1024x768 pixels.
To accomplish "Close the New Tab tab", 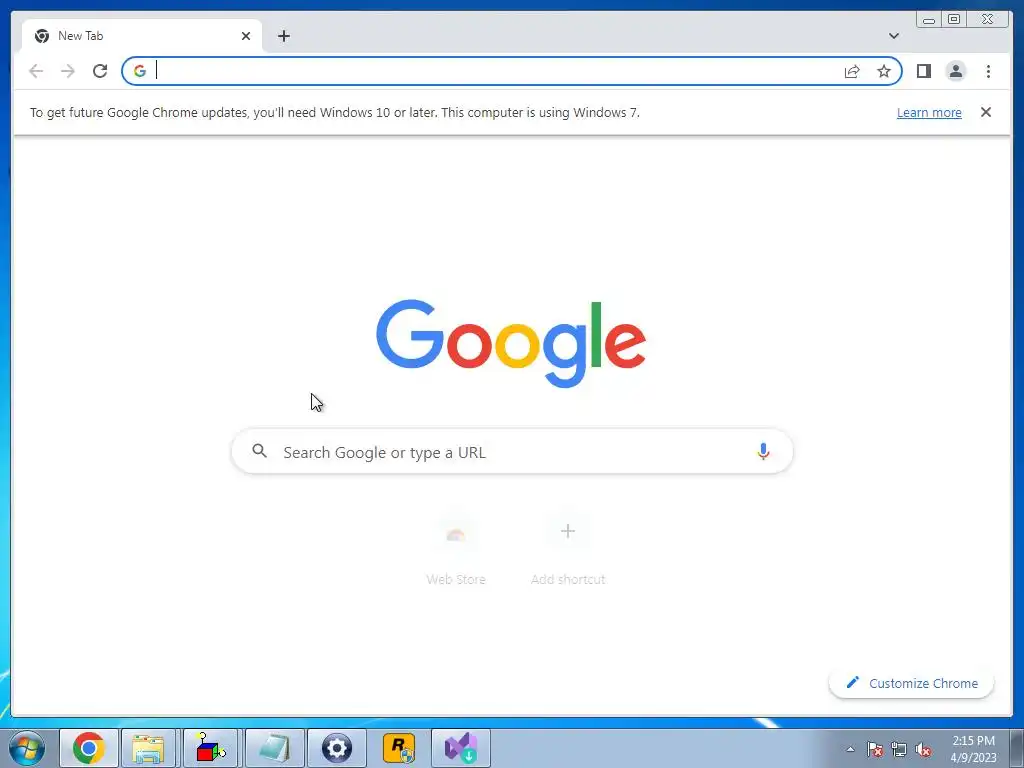I will (x=246, y=36).
